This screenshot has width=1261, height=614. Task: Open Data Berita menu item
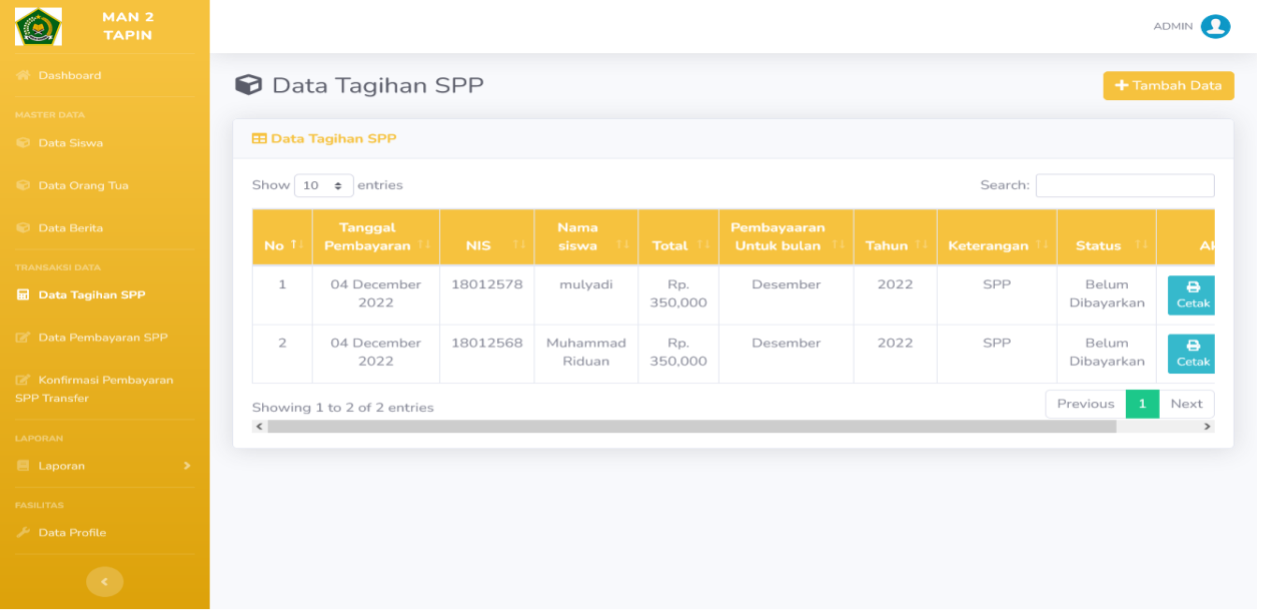coord(70,228)
